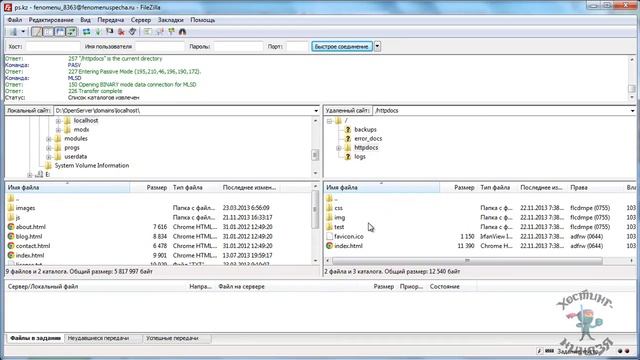Expand modx folder in local tree
The image size is (640, 360).
[x=58, y=130]
